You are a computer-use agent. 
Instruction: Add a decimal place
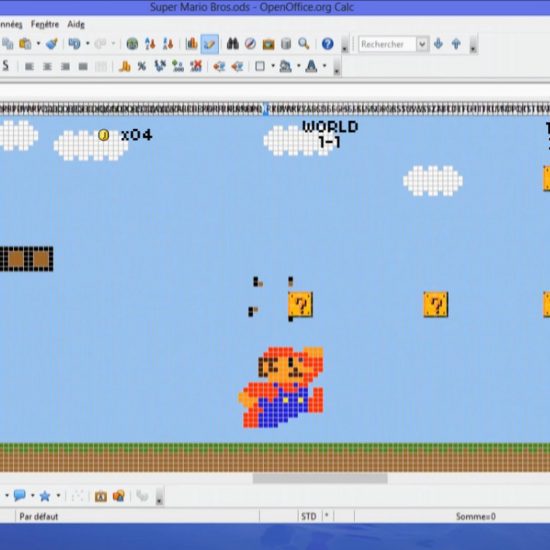point(178,66)
